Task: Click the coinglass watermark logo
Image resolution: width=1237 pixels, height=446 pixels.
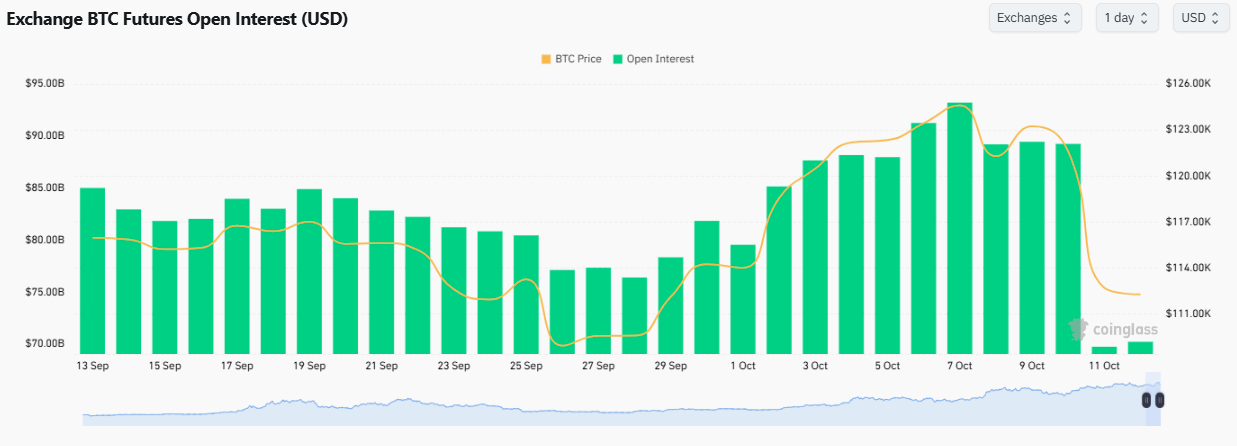Action: 1112,329
